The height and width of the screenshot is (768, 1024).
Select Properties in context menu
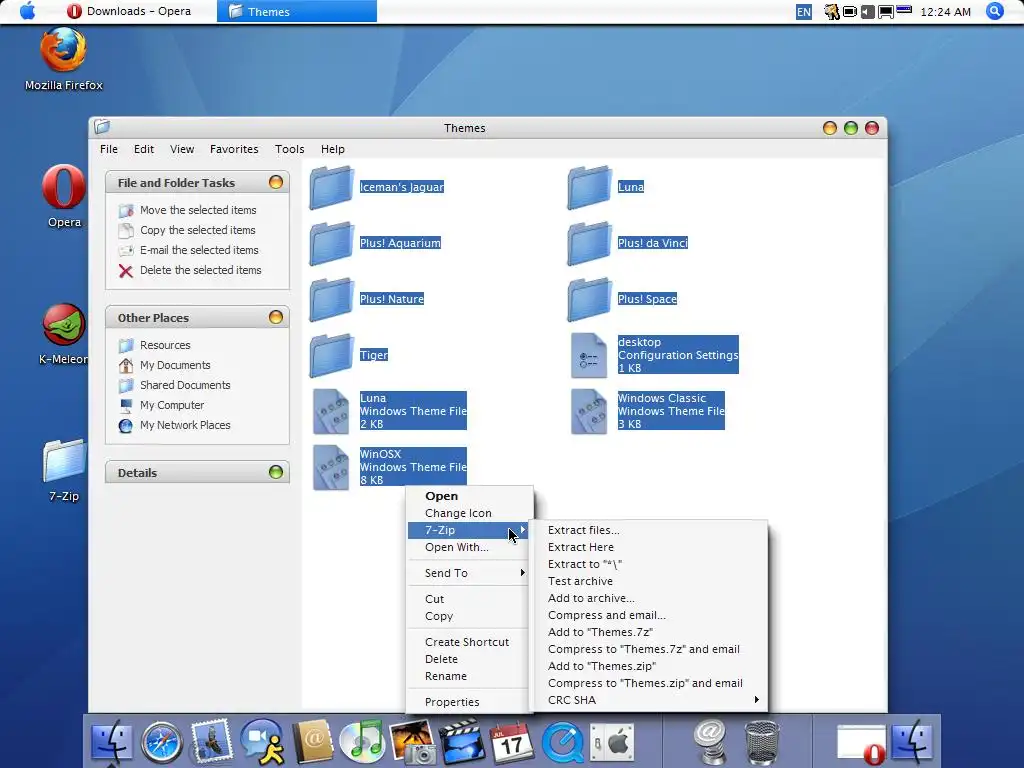[x=468, y=702]
